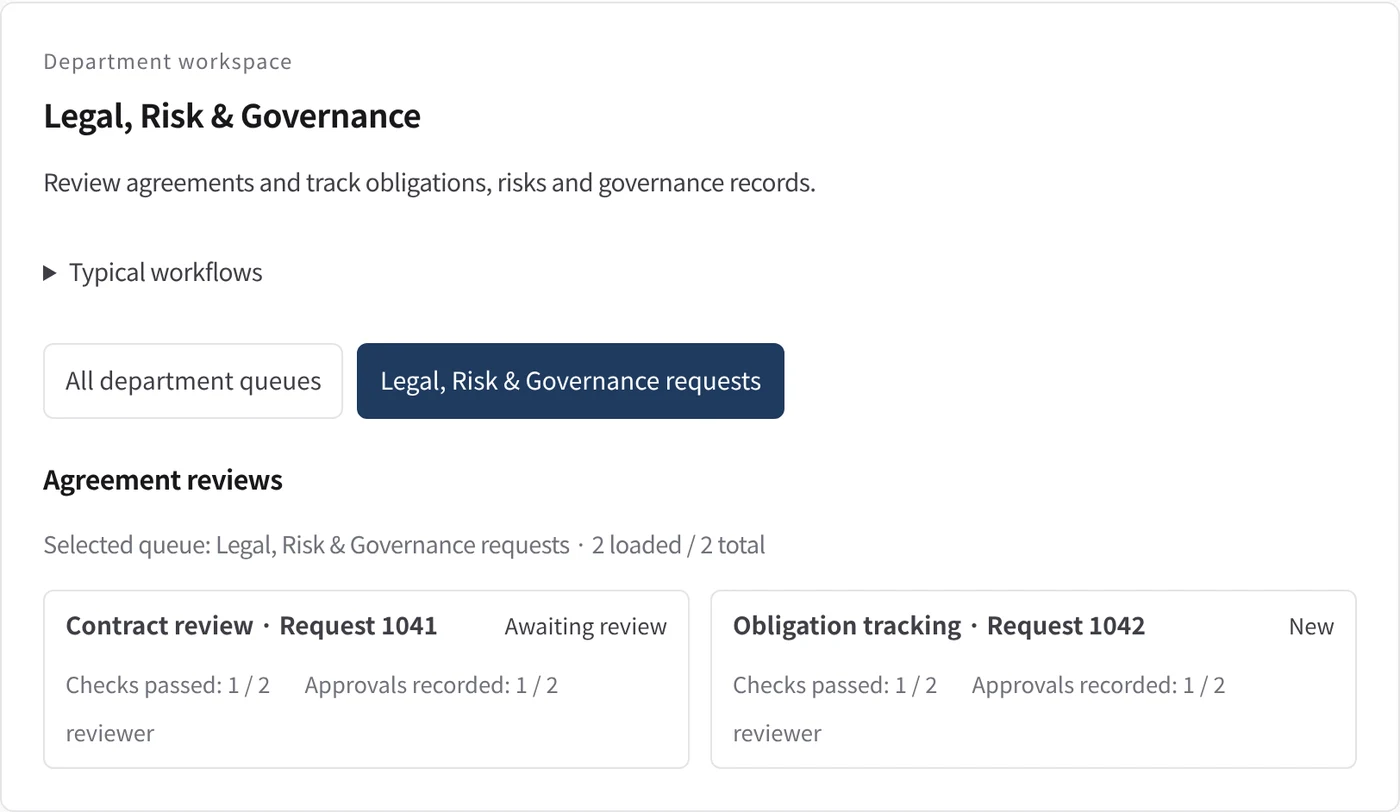Open the Obligation tracking Request 1042 card
The width and height of the screenshot is (1400, 812).
1033,679
